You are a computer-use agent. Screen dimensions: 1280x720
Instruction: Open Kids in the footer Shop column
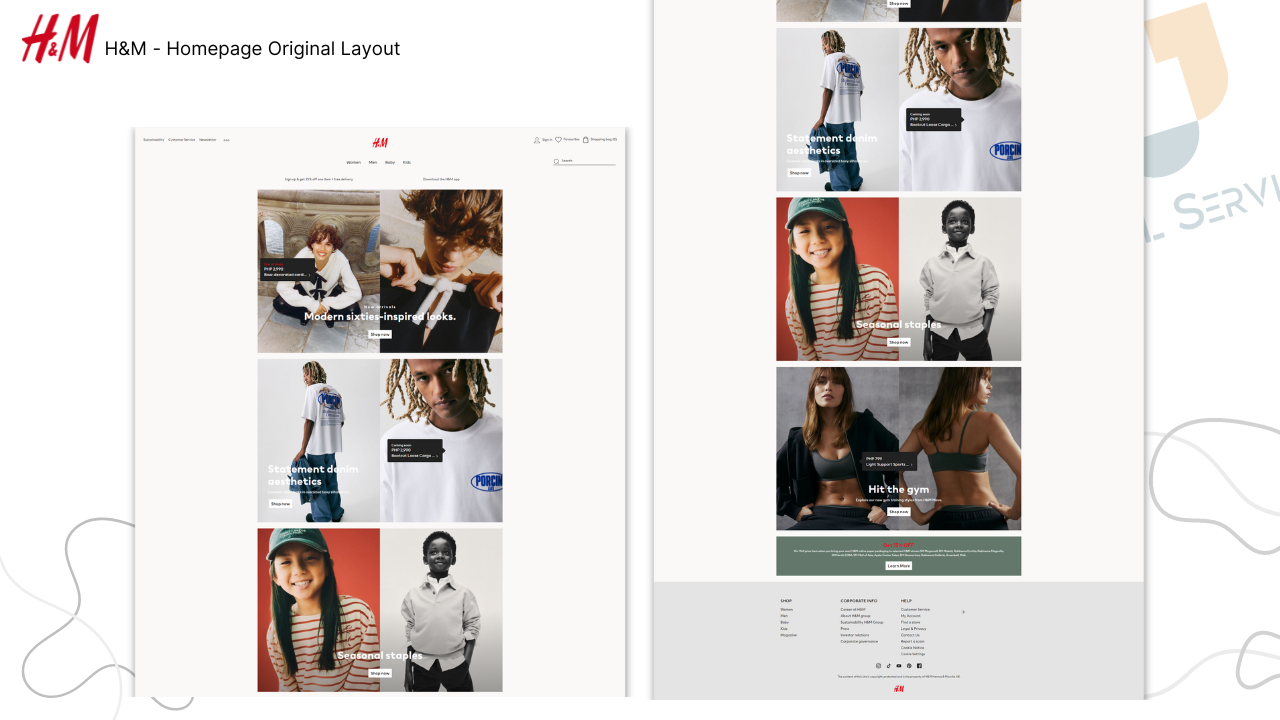point(784,629)
